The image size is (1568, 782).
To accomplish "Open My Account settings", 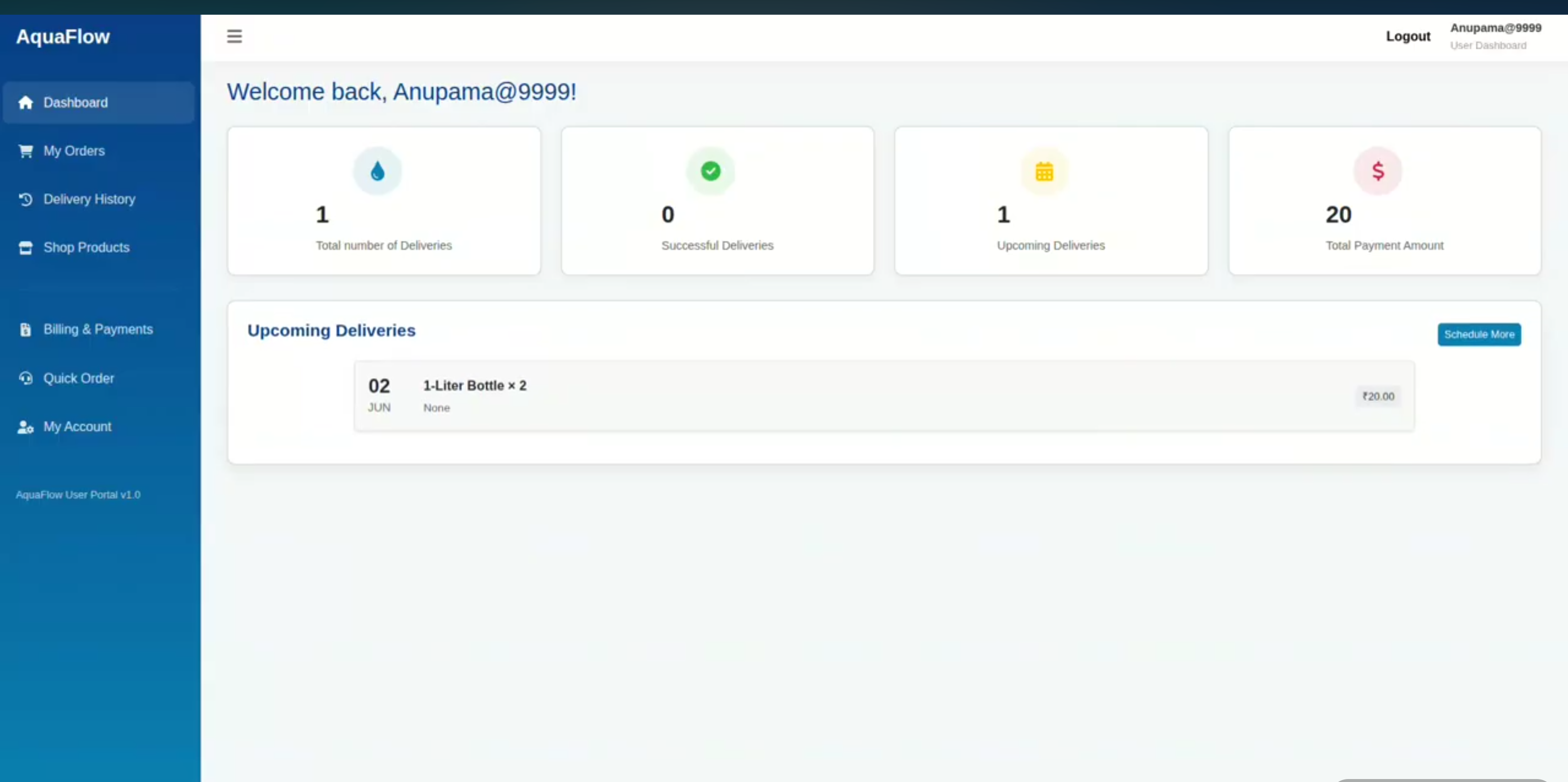I will [99, 427].
